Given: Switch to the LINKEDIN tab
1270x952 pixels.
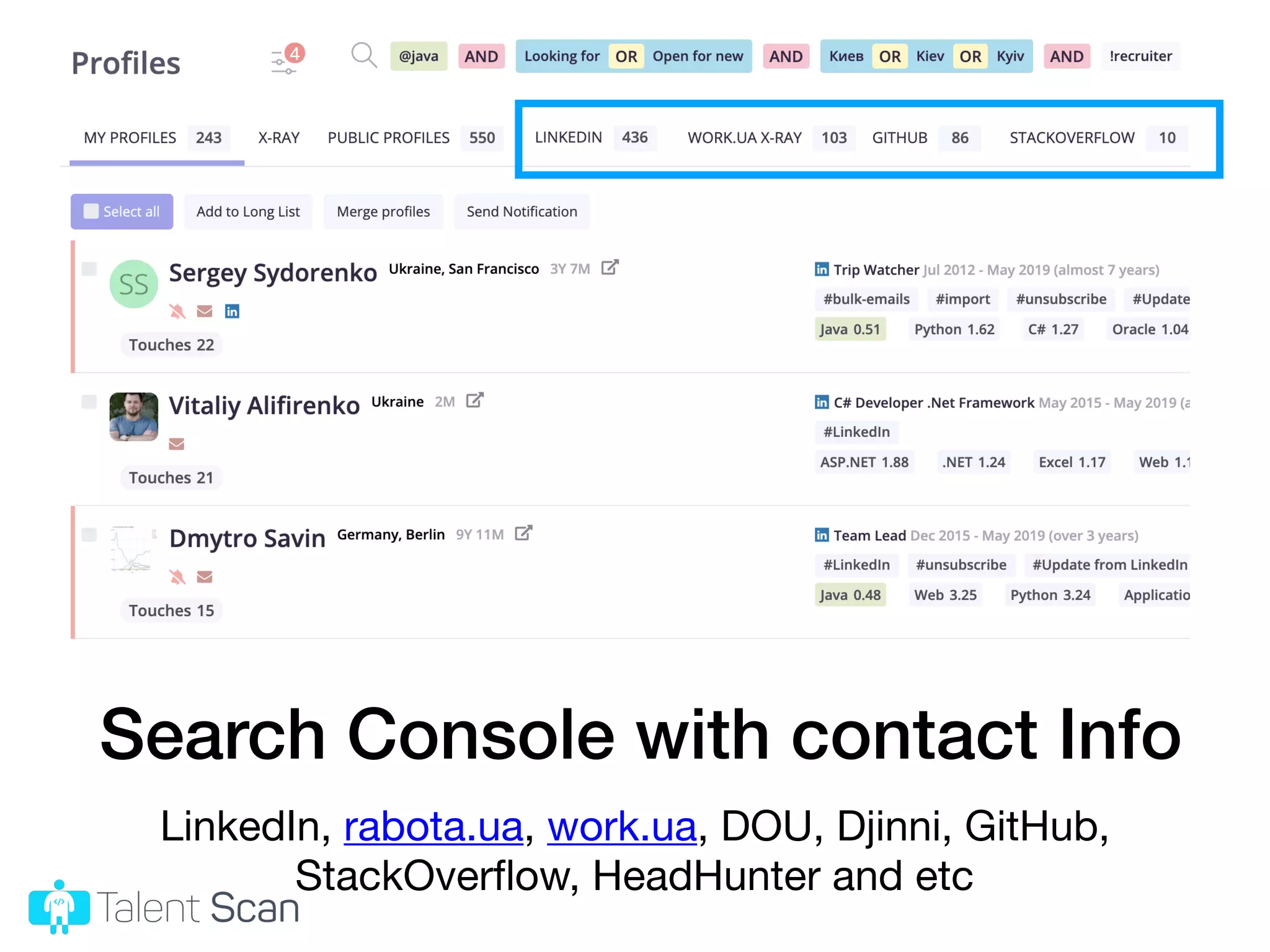Looking at the screenshot, I should coord(568,138).
